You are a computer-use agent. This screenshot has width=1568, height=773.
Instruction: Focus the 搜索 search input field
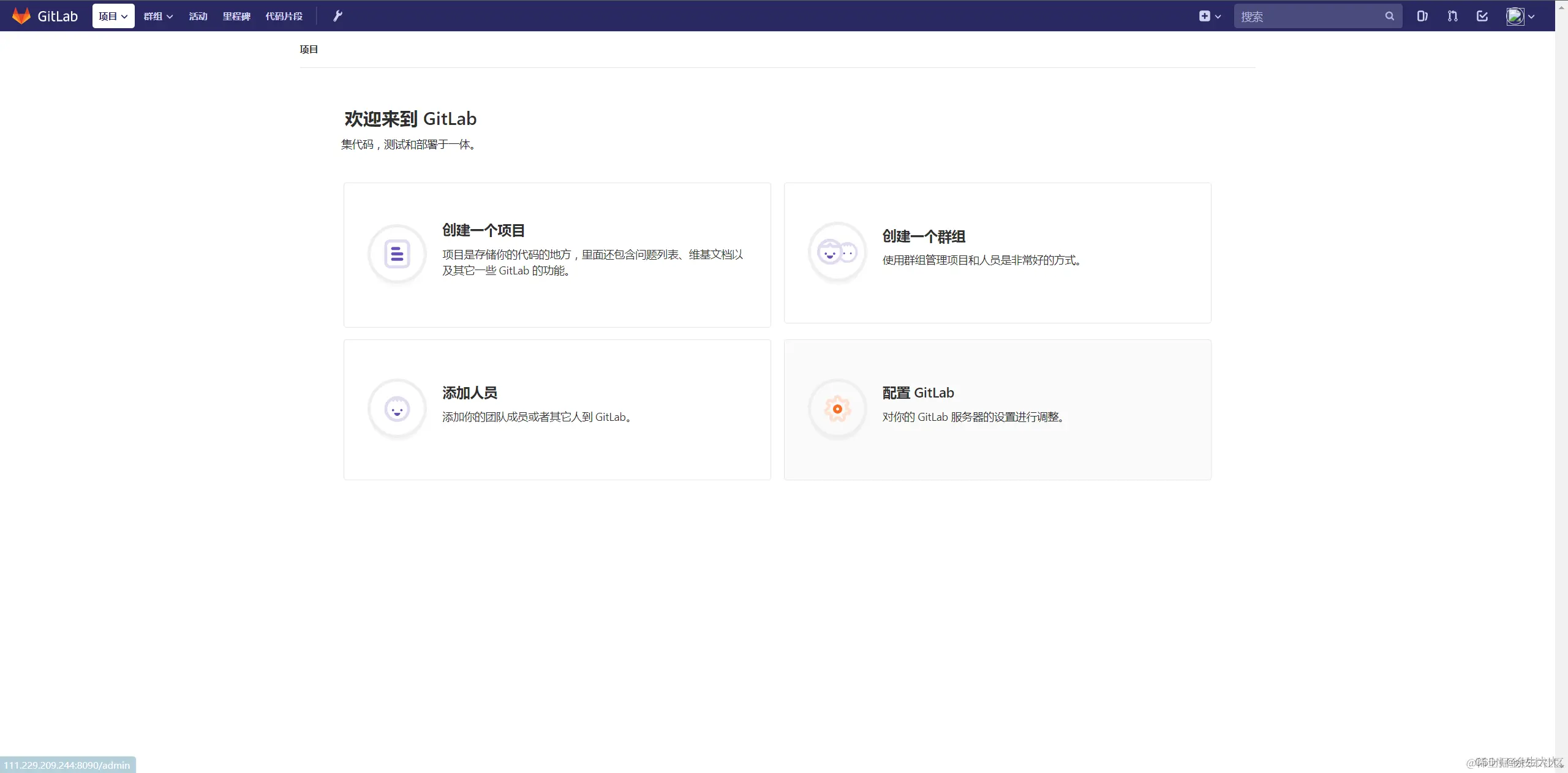click(x=1308, y=17)
